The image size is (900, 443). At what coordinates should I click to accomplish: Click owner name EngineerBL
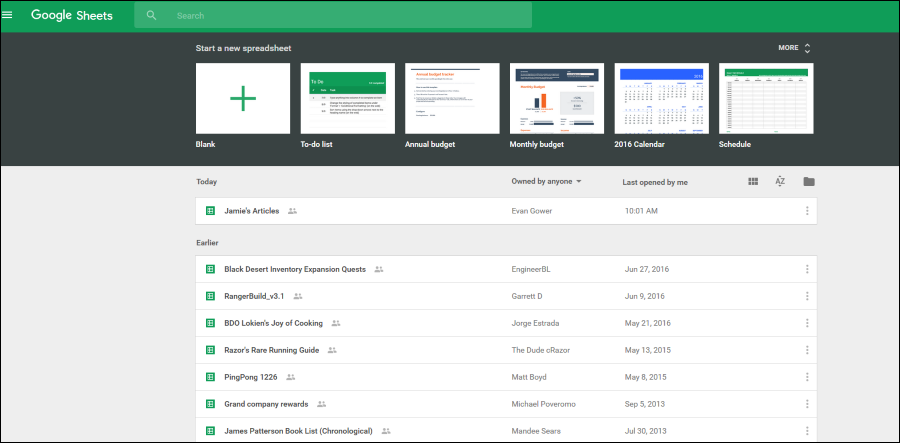531,269
